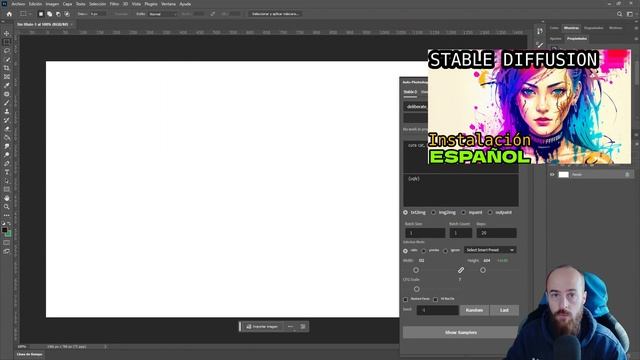Viewport: 640px width, 360px height.
Task: Select the outpaint mode radio button
Action: [x=490, y=213]
